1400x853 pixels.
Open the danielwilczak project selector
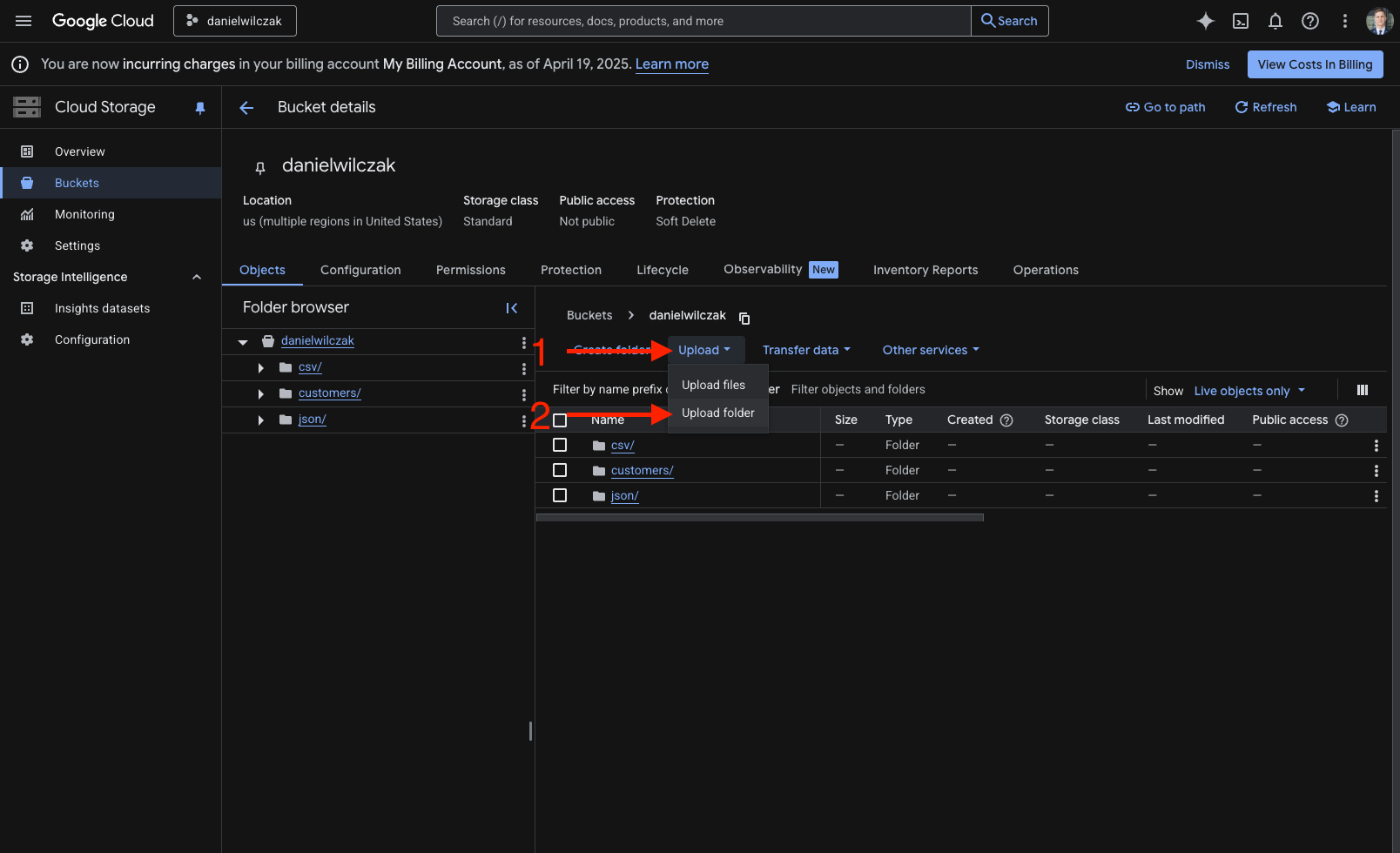[x=235, y=21]
